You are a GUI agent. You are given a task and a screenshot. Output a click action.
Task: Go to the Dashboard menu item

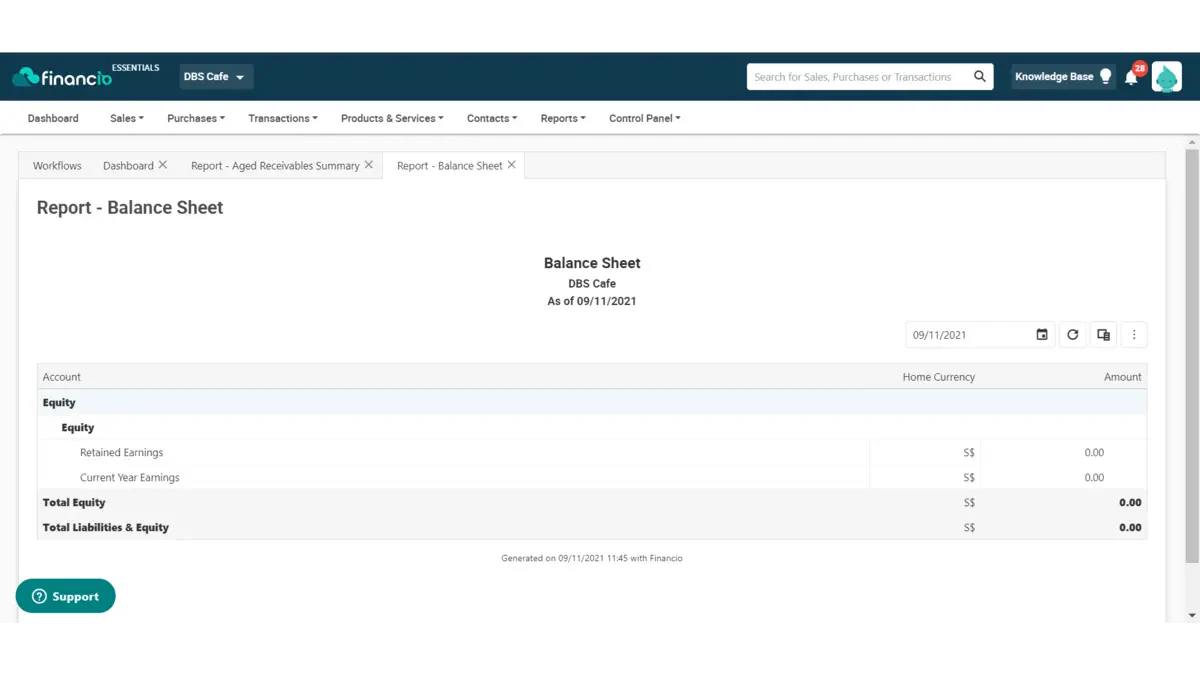(53, 118)
